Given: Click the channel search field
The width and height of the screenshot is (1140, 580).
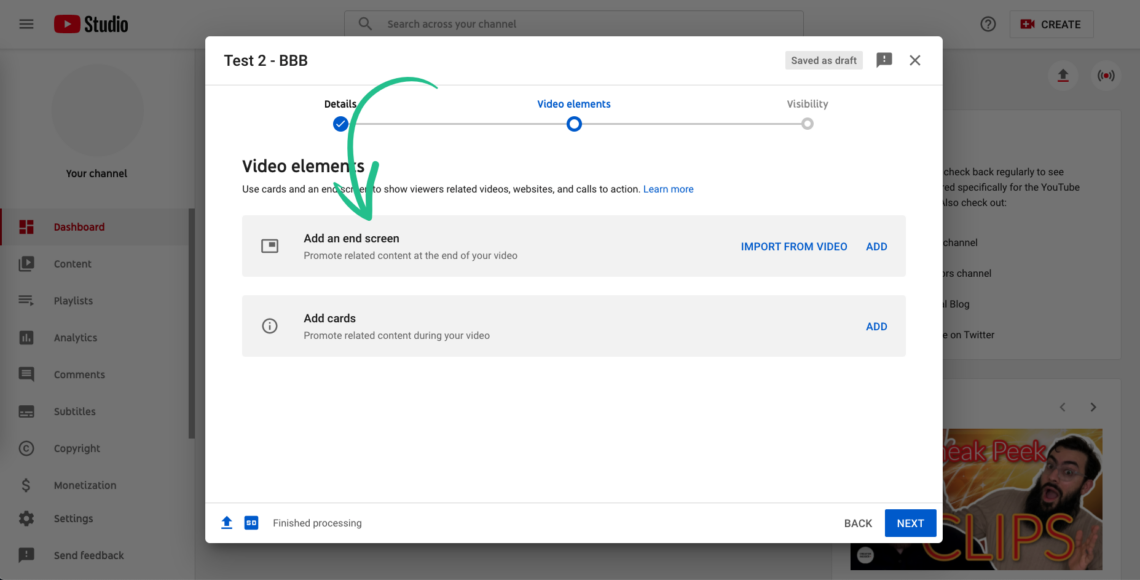Looking at the screenshot, I should click(574, 23).
